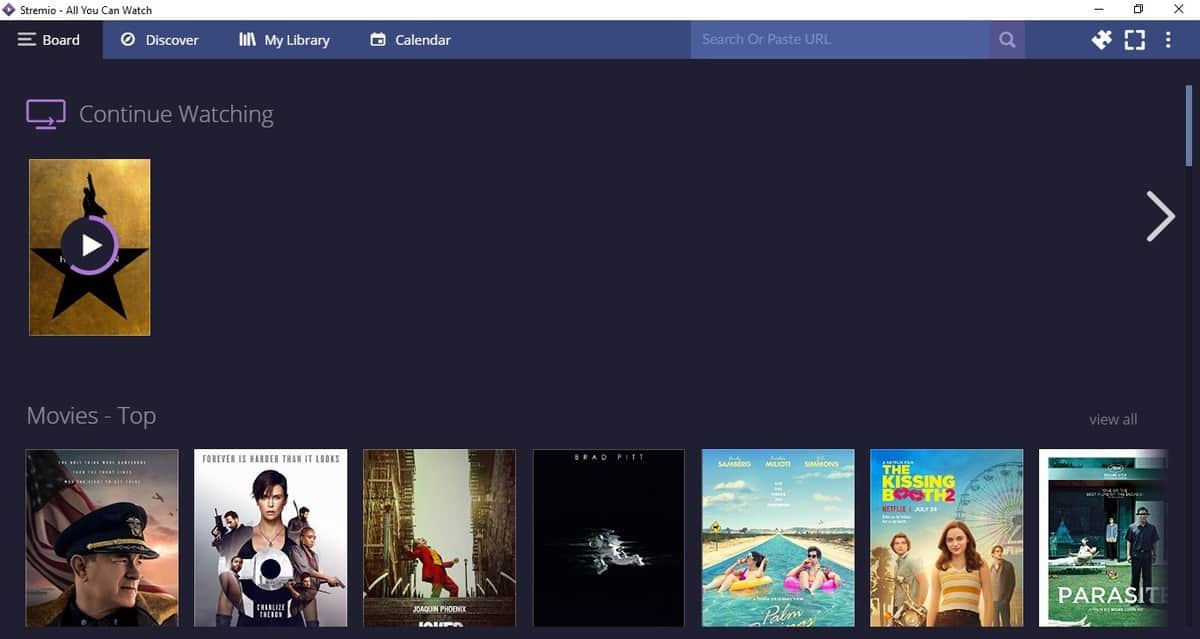1200x639 pixels.
Task: Click the Stremio logo in the title bar
Action: [9, 10]
